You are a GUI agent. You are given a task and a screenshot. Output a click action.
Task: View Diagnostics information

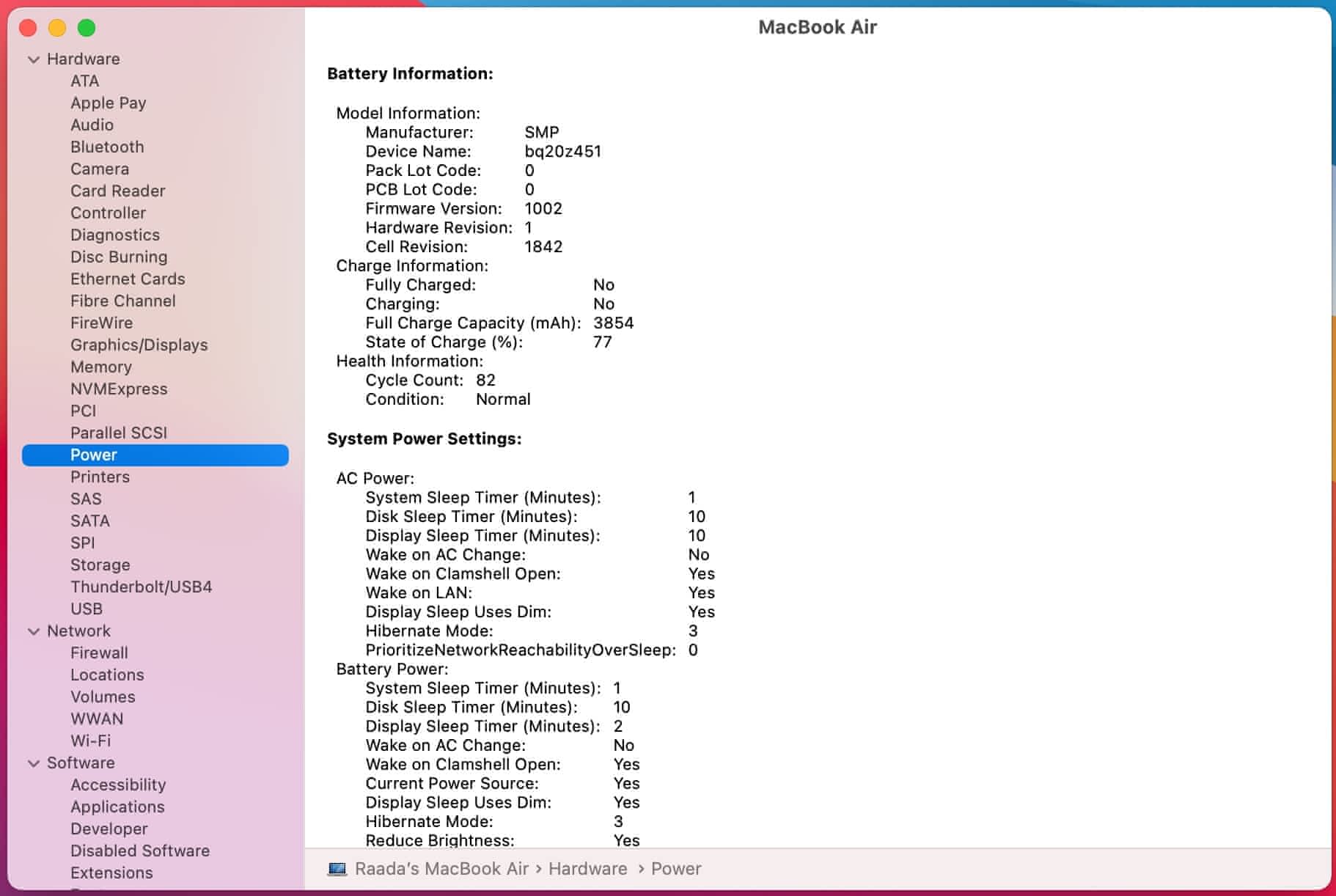coord(115,235)
